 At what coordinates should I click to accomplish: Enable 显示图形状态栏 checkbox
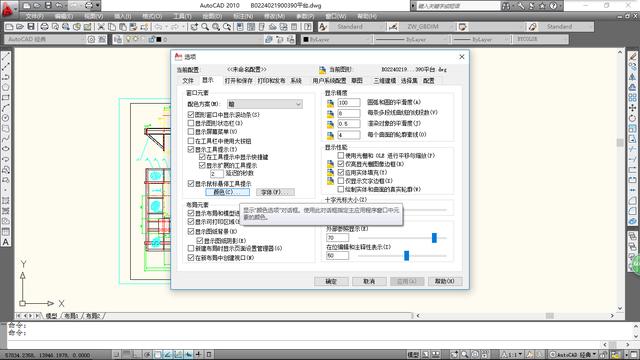click(x=191, y=123)
